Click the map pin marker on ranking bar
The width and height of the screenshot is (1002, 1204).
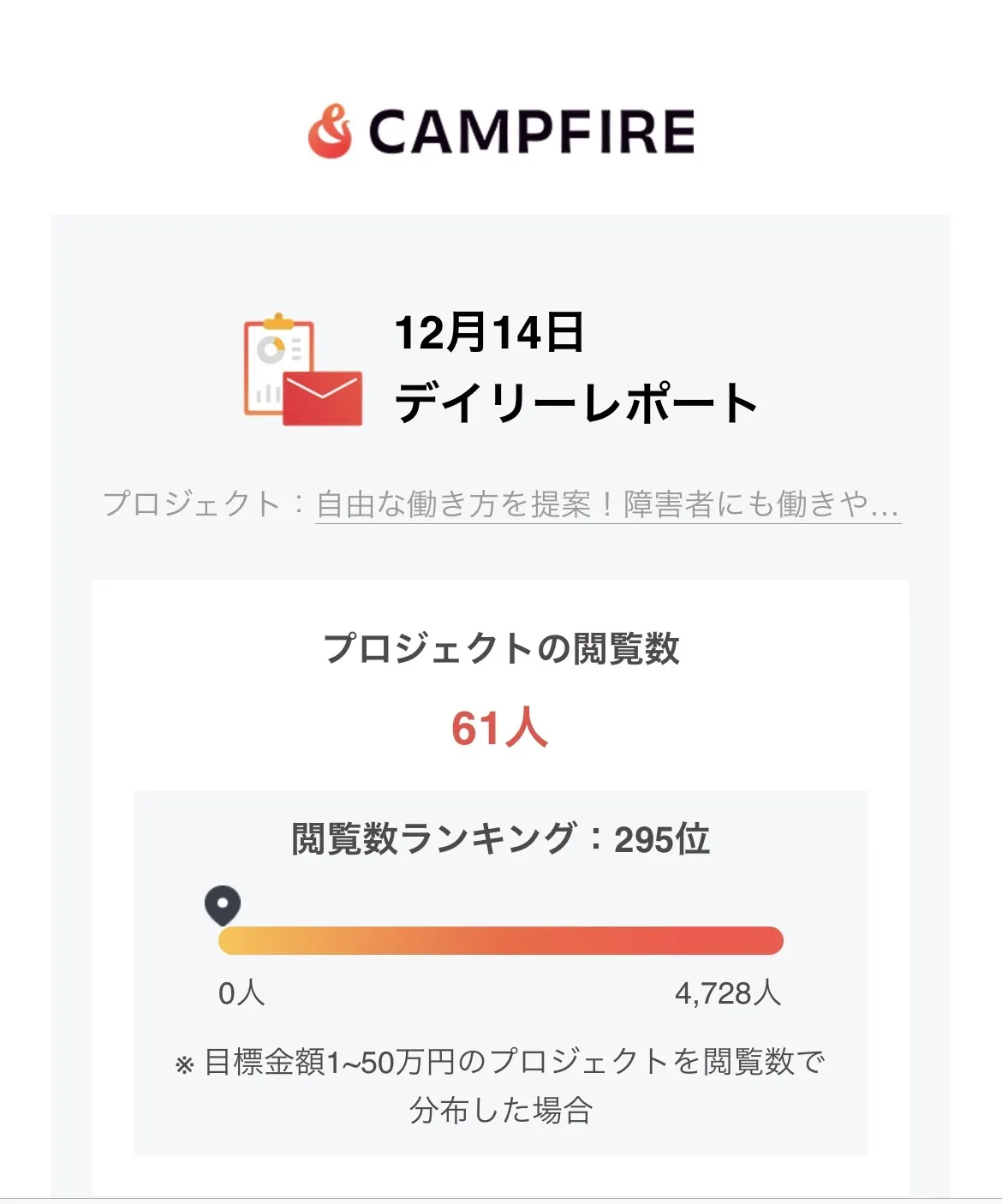(x=223, y=904)
